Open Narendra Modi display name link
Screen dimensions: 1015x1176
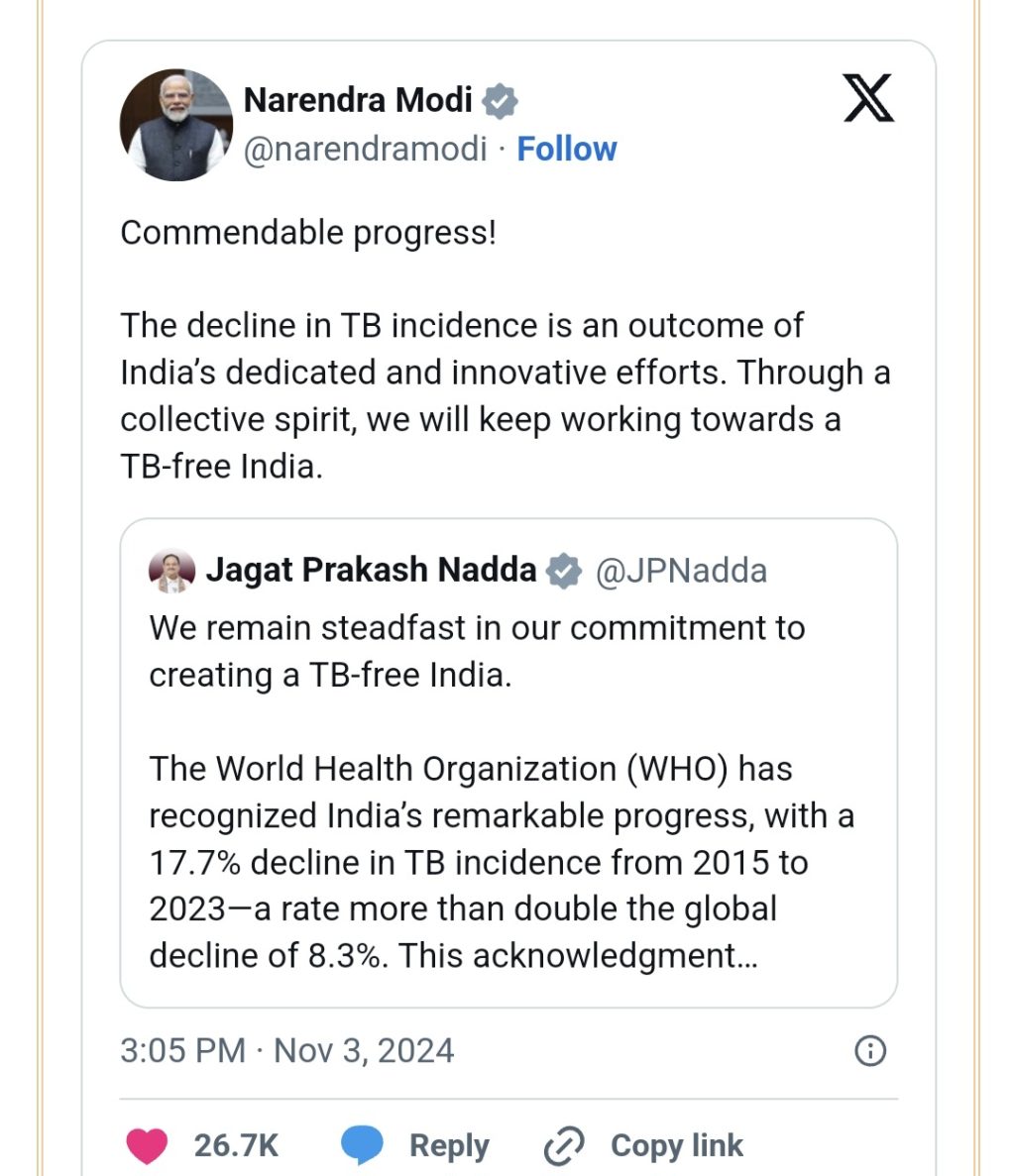[358, 100]
